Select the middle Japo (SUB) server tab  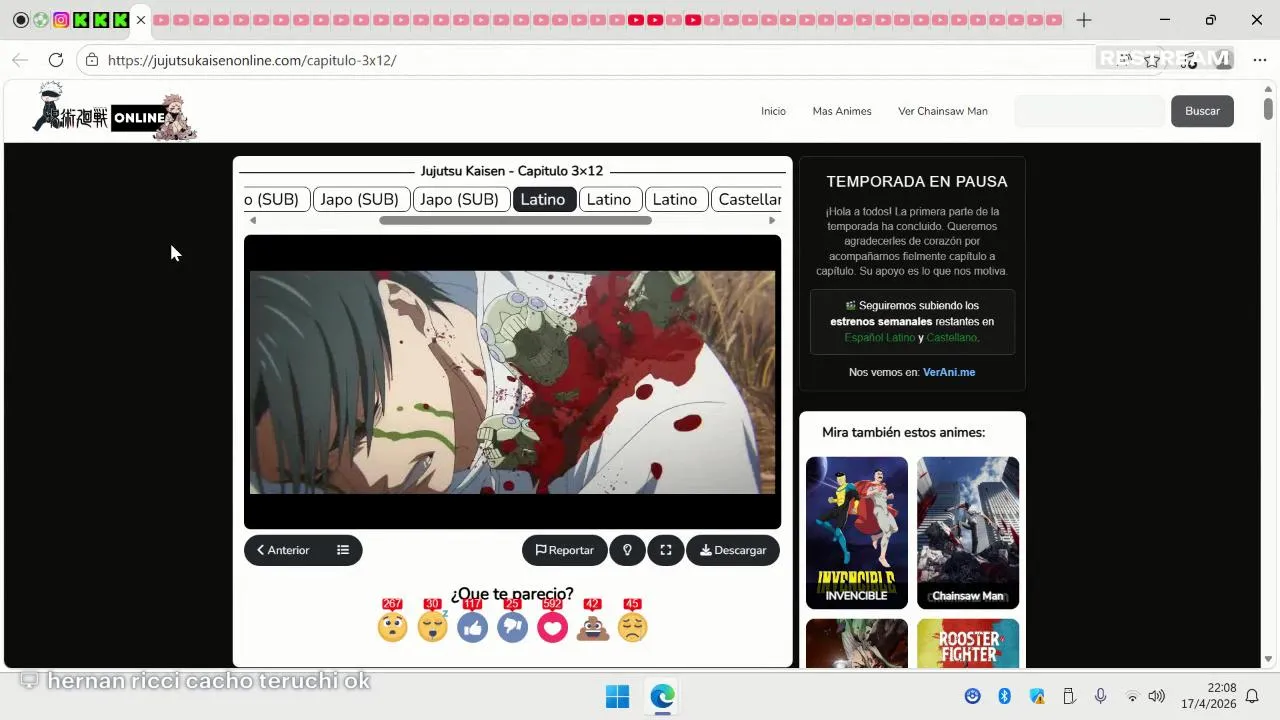click(x=360, y=199)
